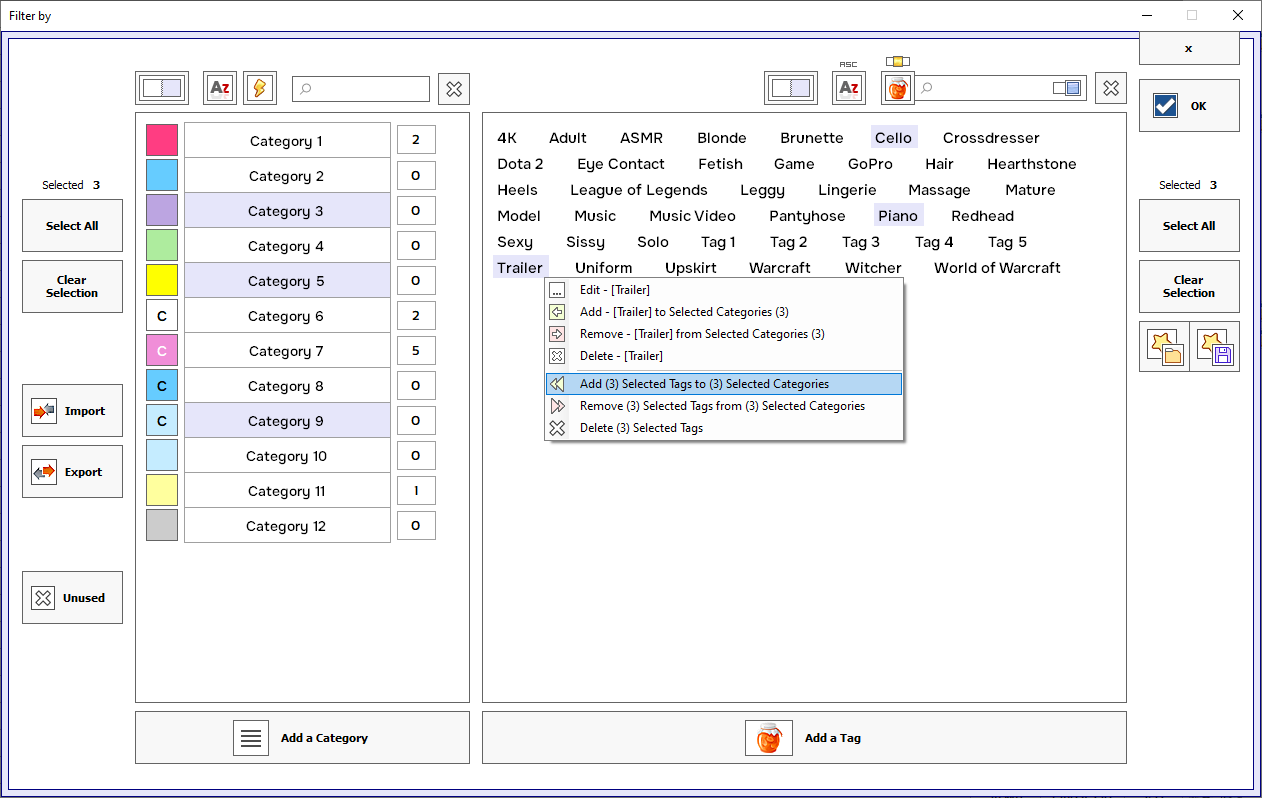This screenshot has height=798, width=1262.
Task: Load favorites using the star folder icon
Action: coord(1164,347)
